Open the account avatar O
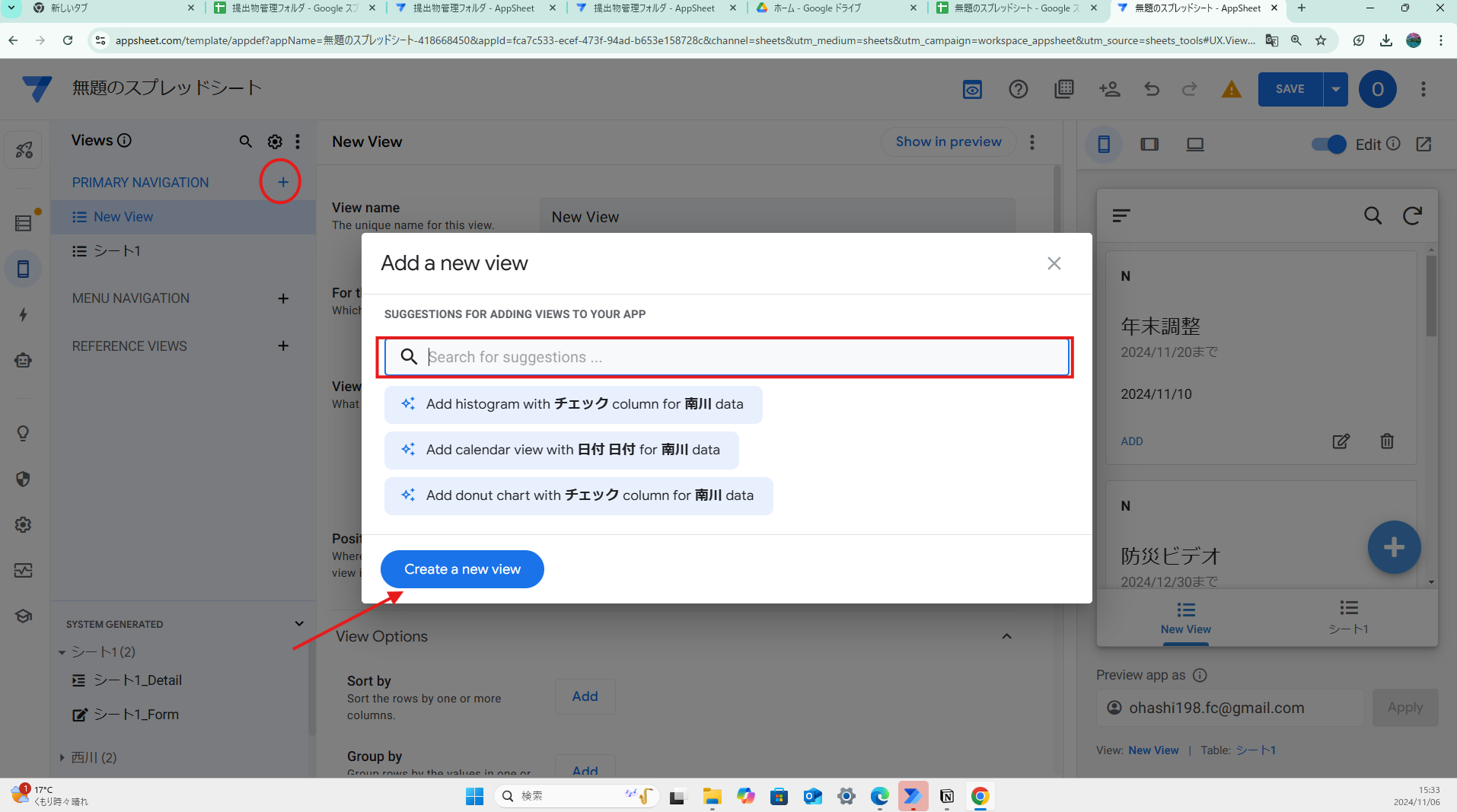Screen dimensions: 1457x812 tap(1377, 89)
